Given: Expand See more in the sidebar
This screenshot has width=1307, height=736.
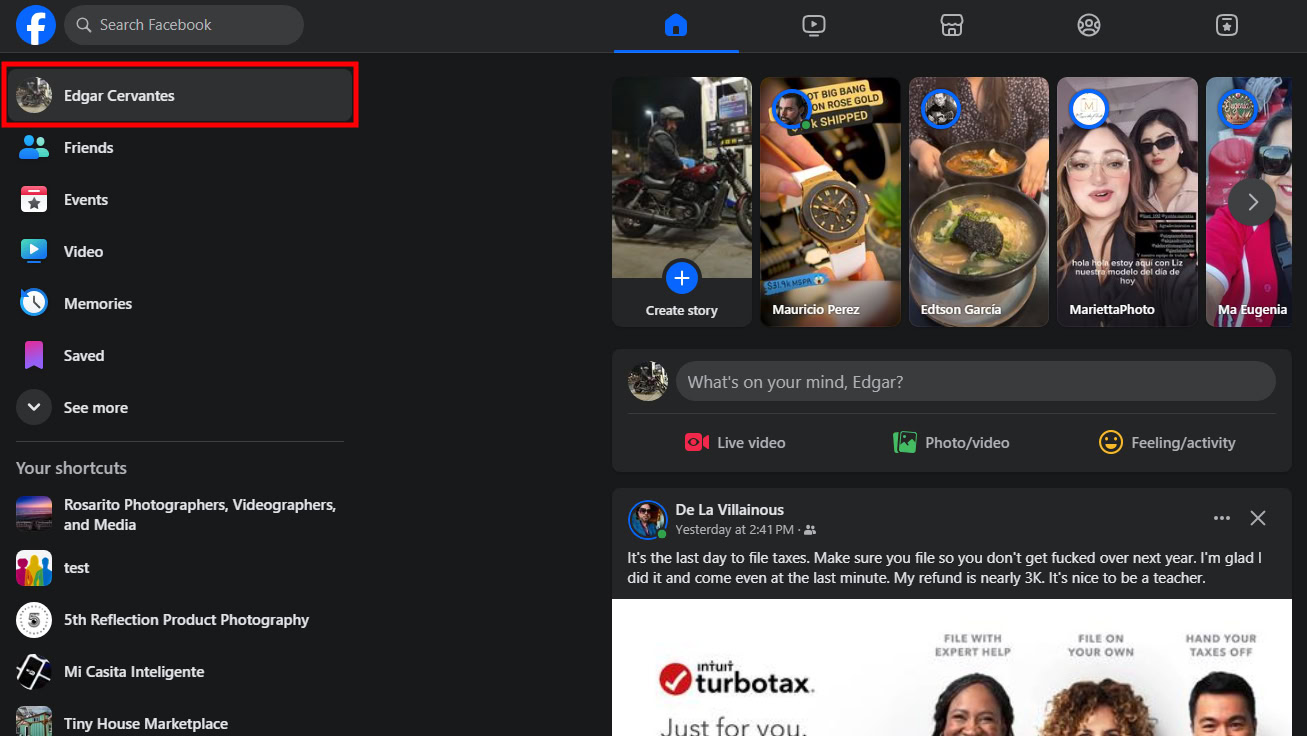Looking at the screenshot, I should click(180, 408).
